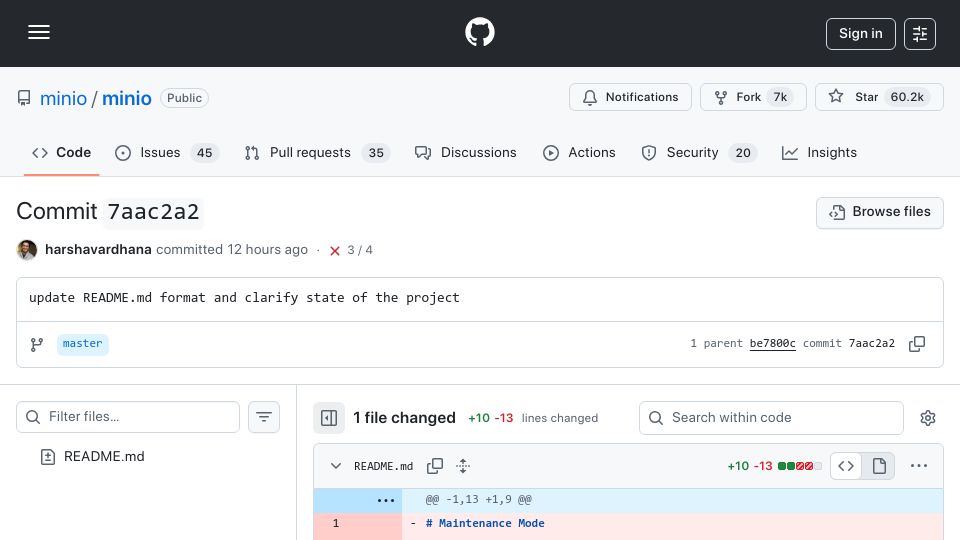Viewport: 960px width, 540px height.
Task: Open the file filter options button
Action: tap(264, 417)
